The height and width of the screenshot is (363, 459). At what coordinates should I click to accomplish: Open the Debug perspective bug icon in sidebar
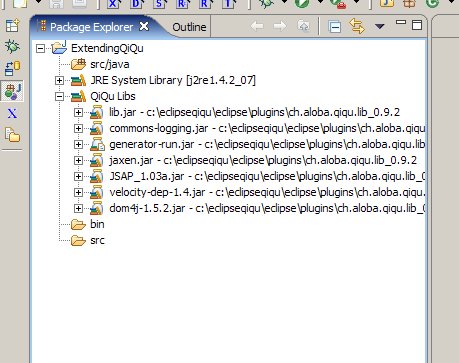click(12, 46)
